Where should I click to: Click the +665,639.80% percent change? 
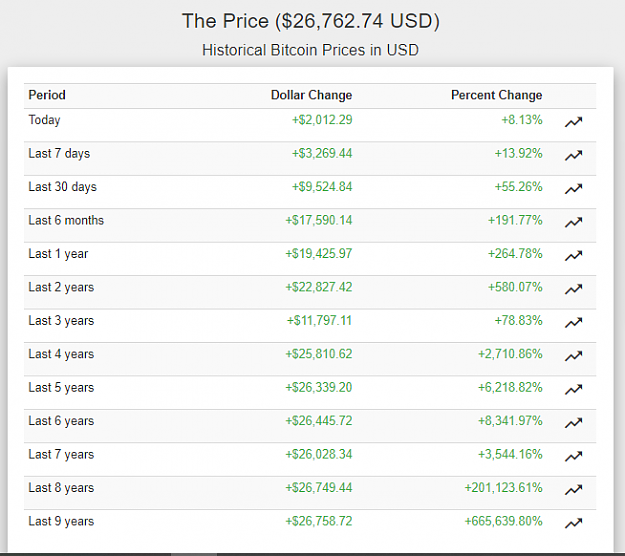tap(504, 522)
